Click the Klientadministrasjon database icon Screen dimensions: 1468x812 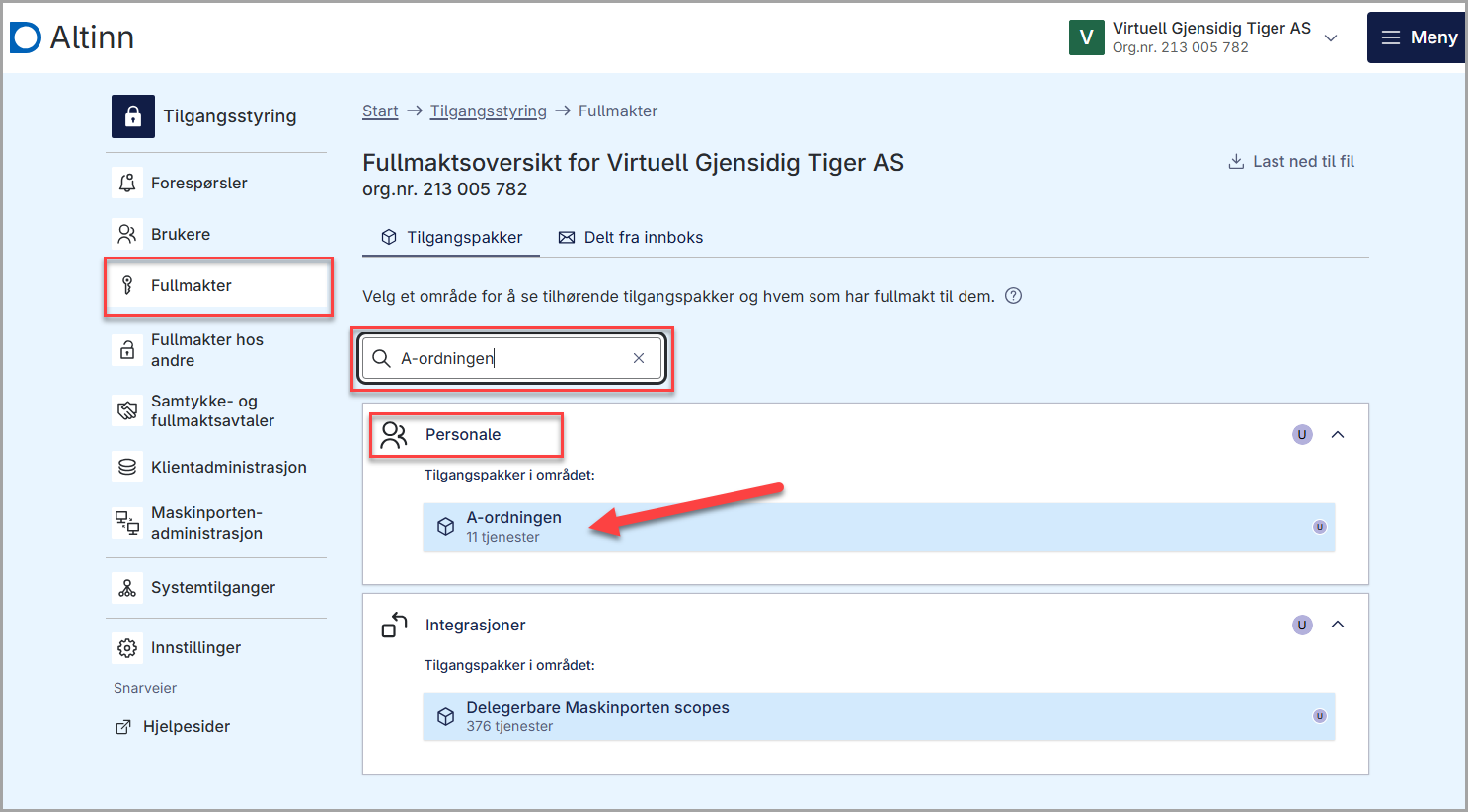pos(127,467)
